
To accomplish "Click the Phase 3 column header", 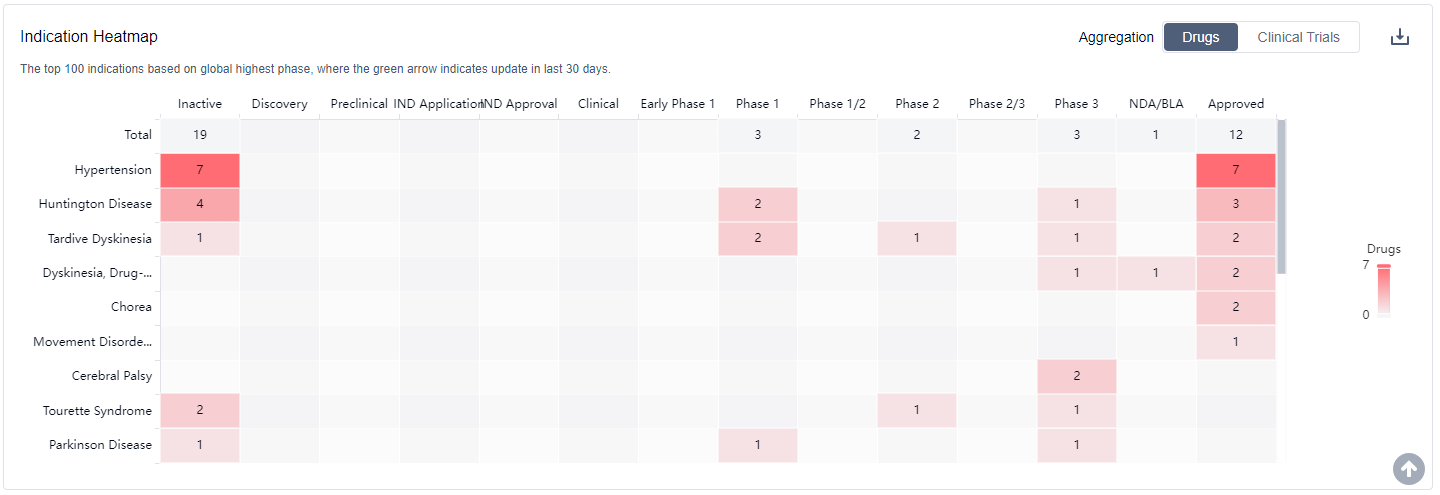I will click(1076, 104).
